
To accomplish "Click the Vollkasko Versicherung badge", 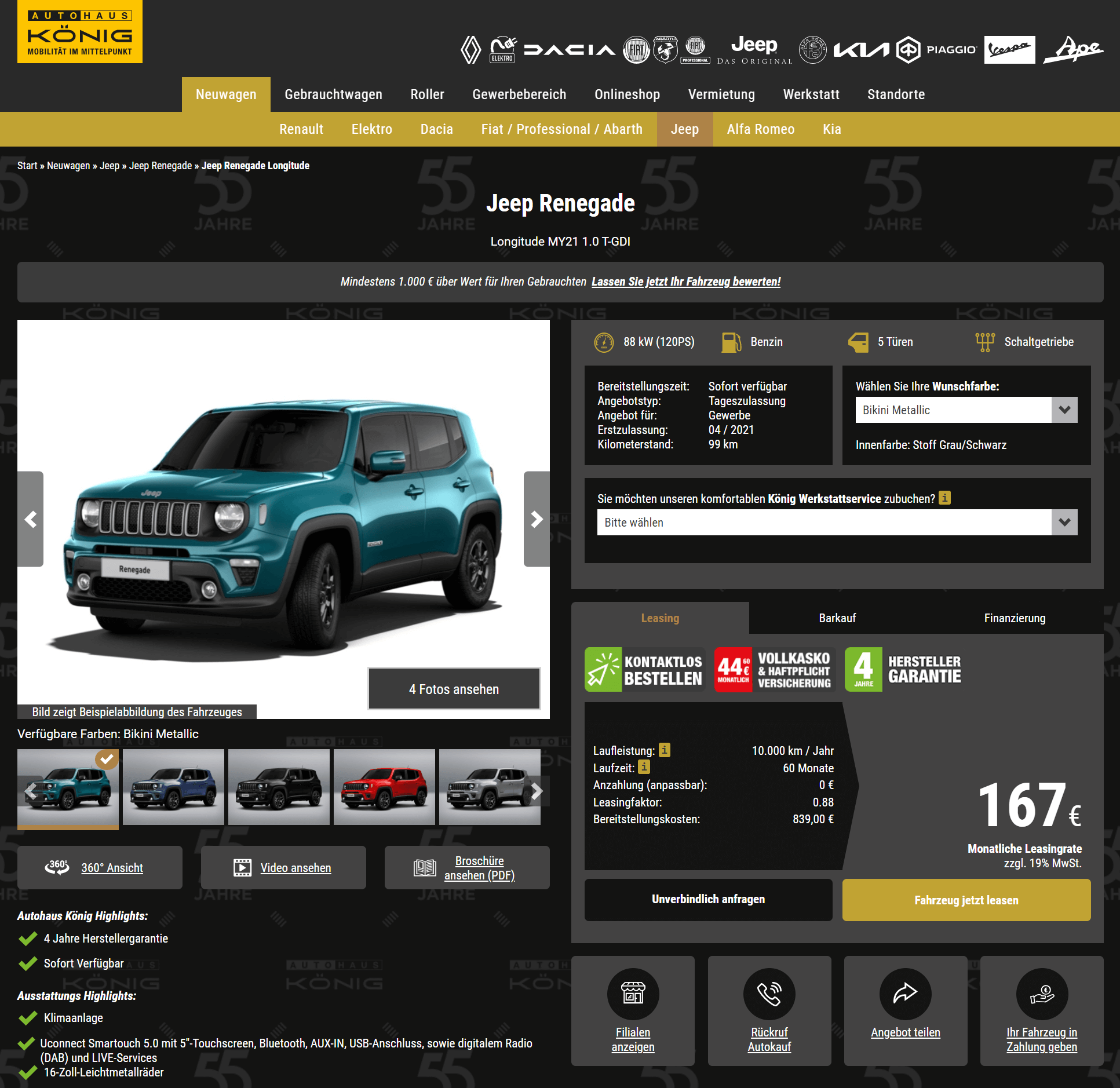I will (x=775, y=670).
